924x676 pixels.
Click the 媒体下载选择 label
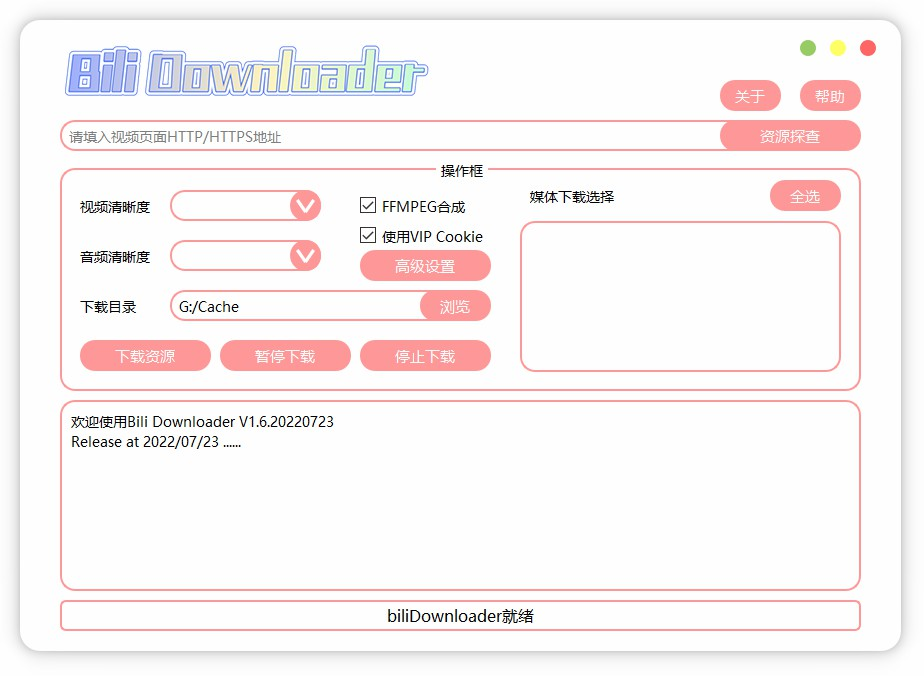tap(572, 197)
